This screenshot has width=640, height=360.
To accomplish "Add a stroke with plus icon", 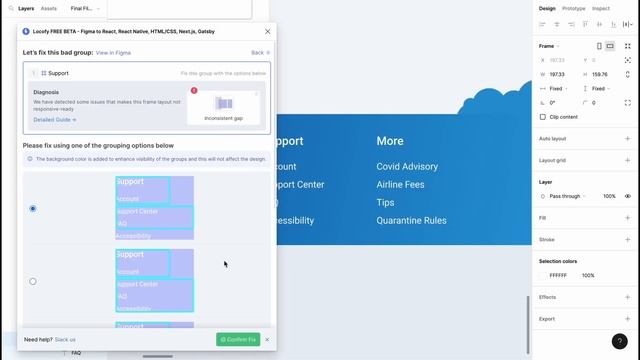I will (x=628, y=240).
